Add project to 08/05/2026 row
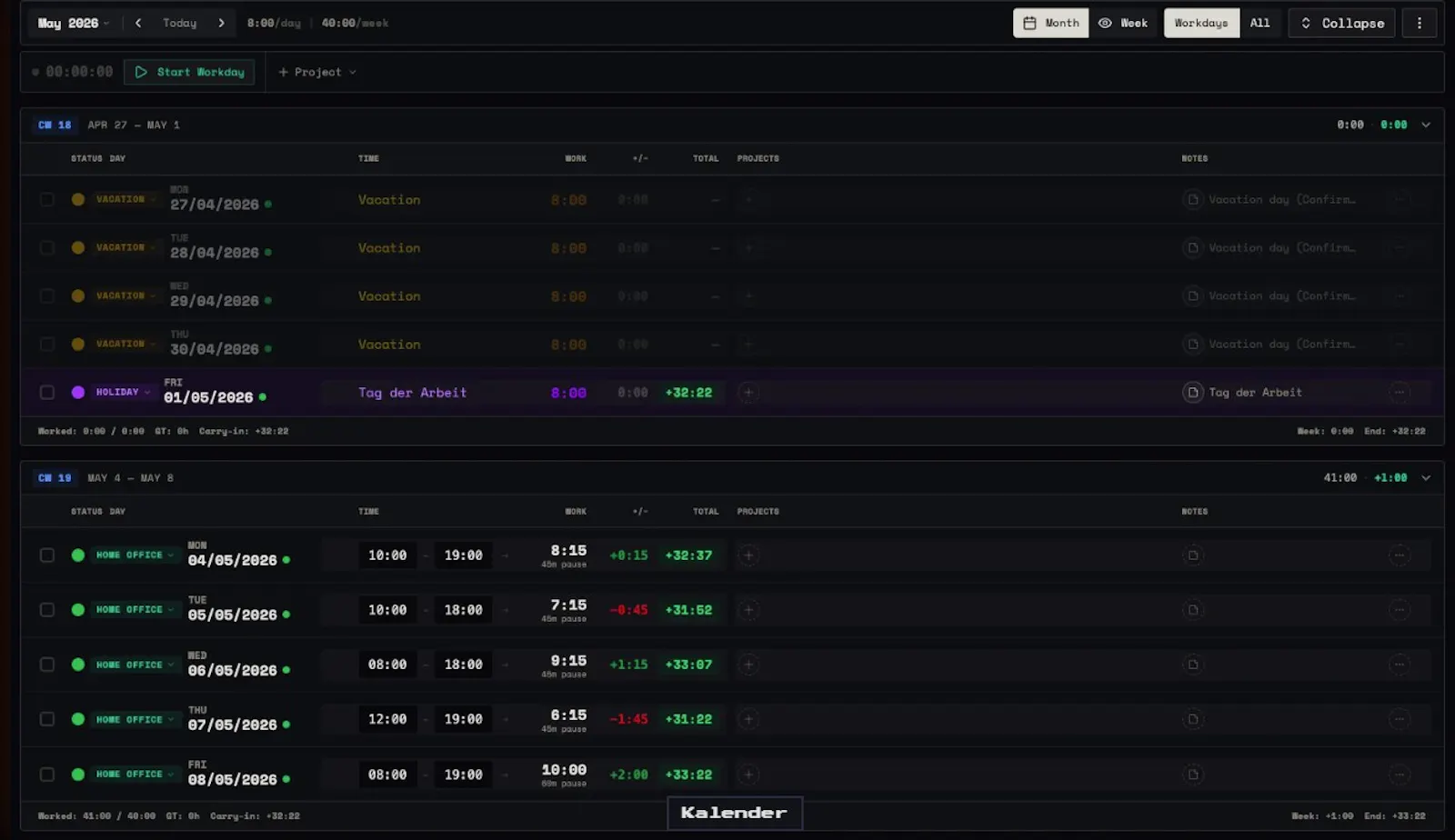 tap(748, 775)
